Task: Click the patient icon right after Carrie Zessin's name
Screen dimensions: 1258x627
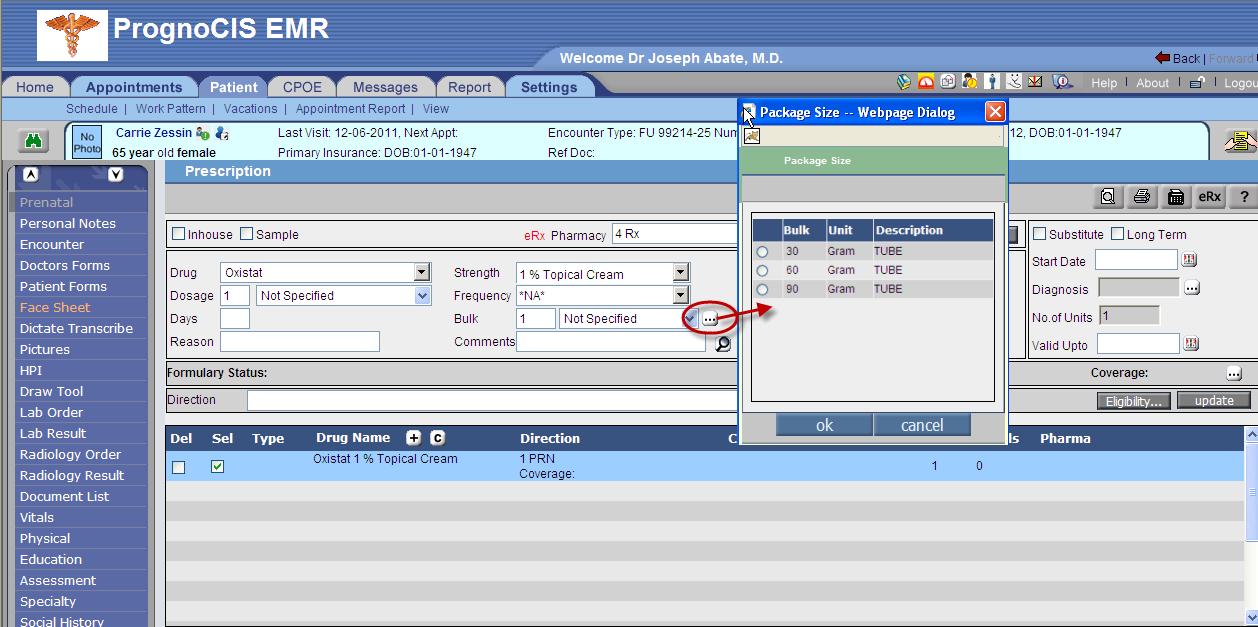Action: coord(202,133)
